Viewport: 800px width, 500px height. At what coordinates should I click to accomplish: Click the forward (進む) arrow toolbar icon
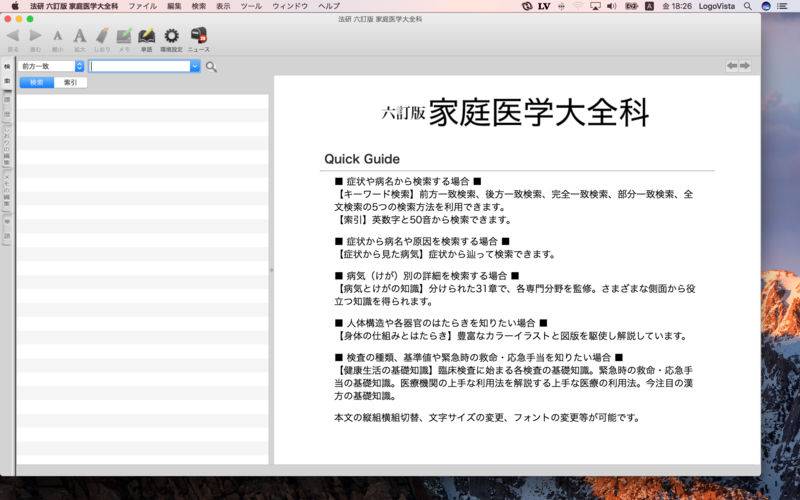coord(35,36)
